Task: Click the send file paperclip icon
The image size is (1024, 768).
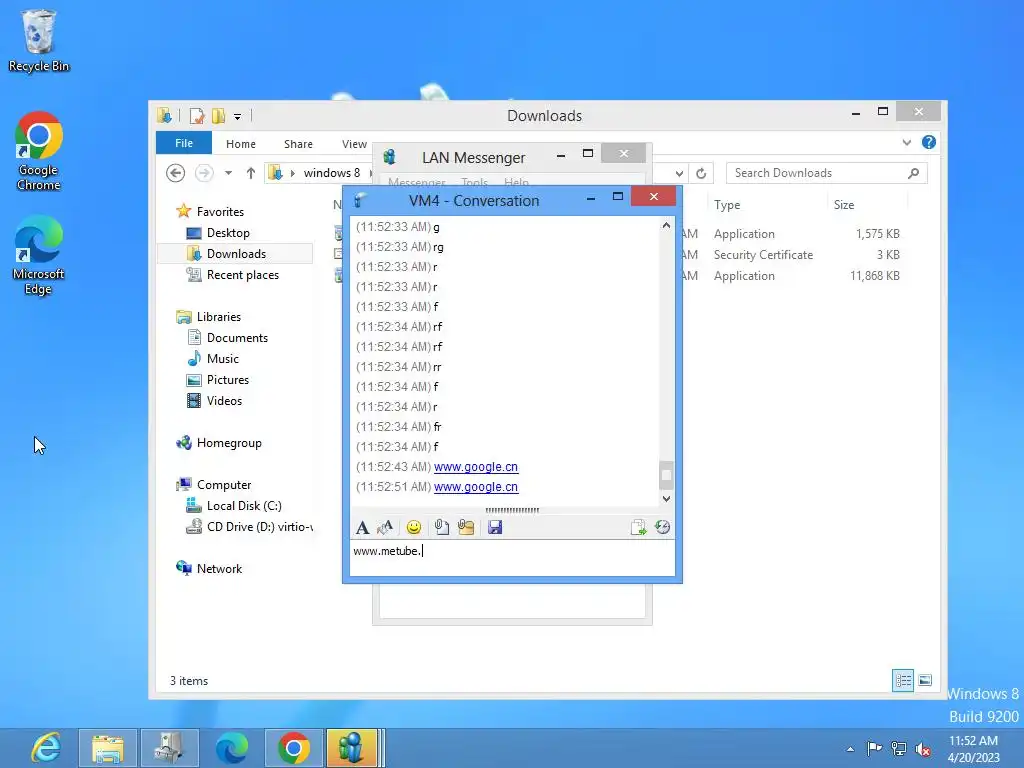Action: pos(441,528)
